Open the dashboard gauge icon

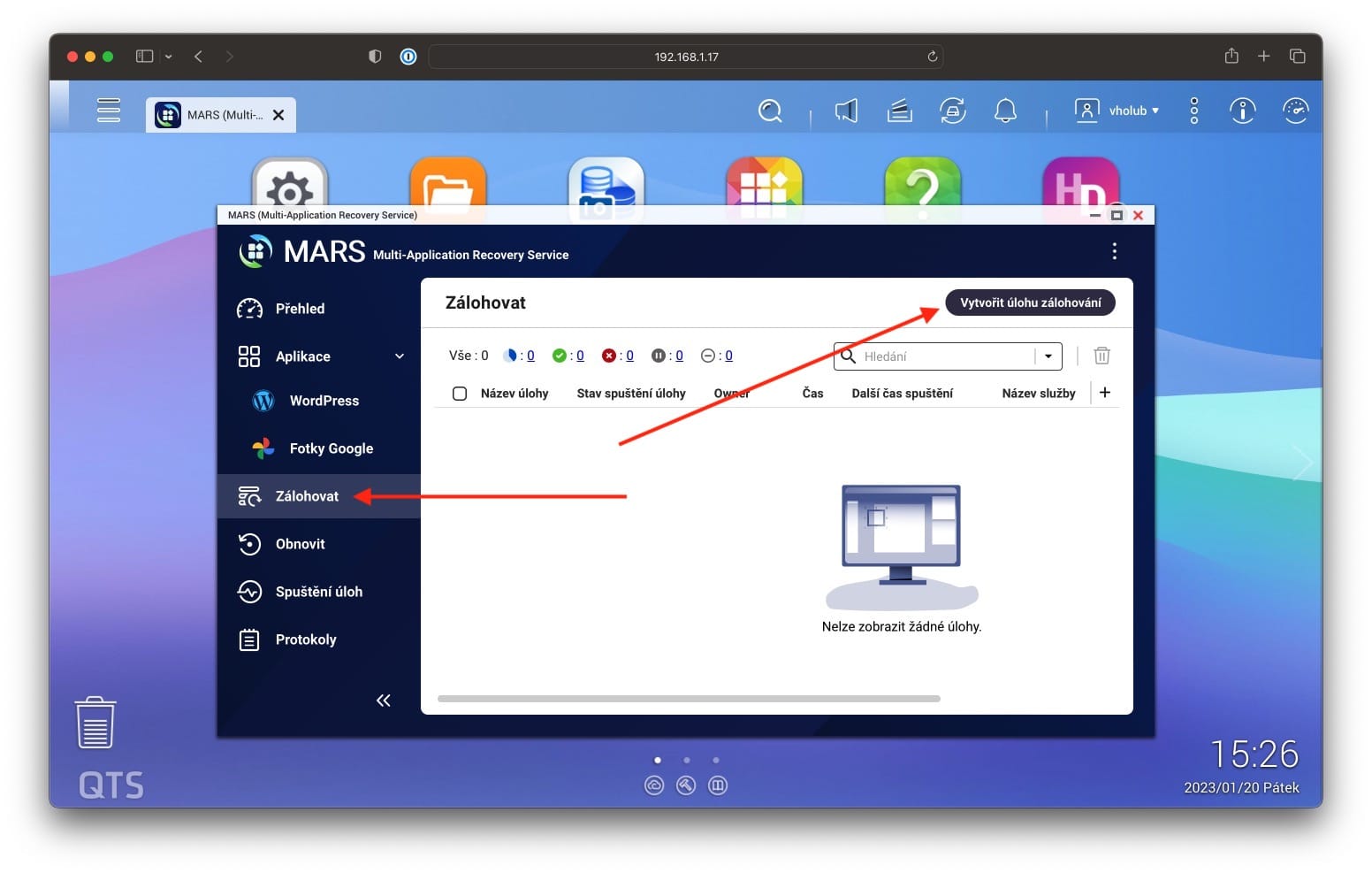(x=1295, y=111)
